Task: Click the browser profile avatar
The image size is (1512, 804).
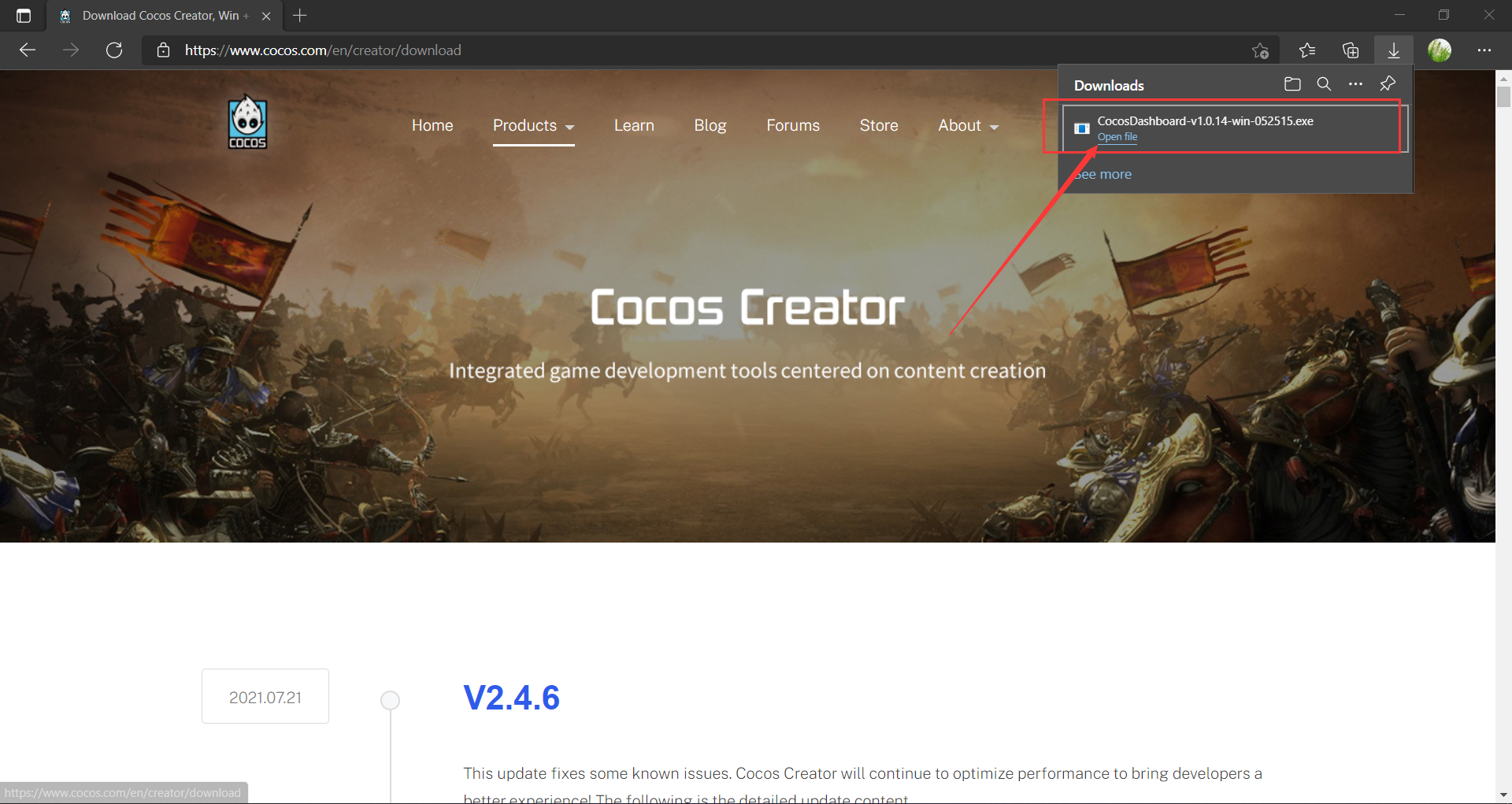Action: [x=1440, y=50]
